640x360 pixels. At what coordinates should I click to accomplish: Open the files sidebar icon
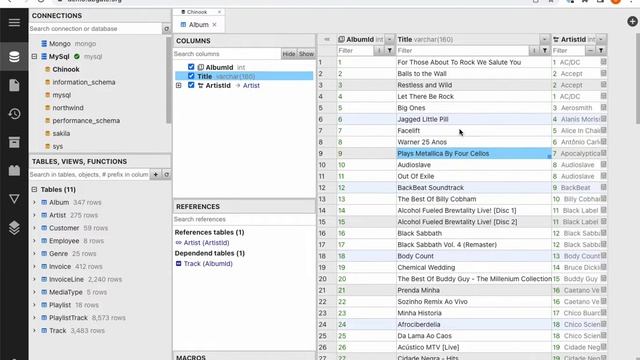[14, 85]
